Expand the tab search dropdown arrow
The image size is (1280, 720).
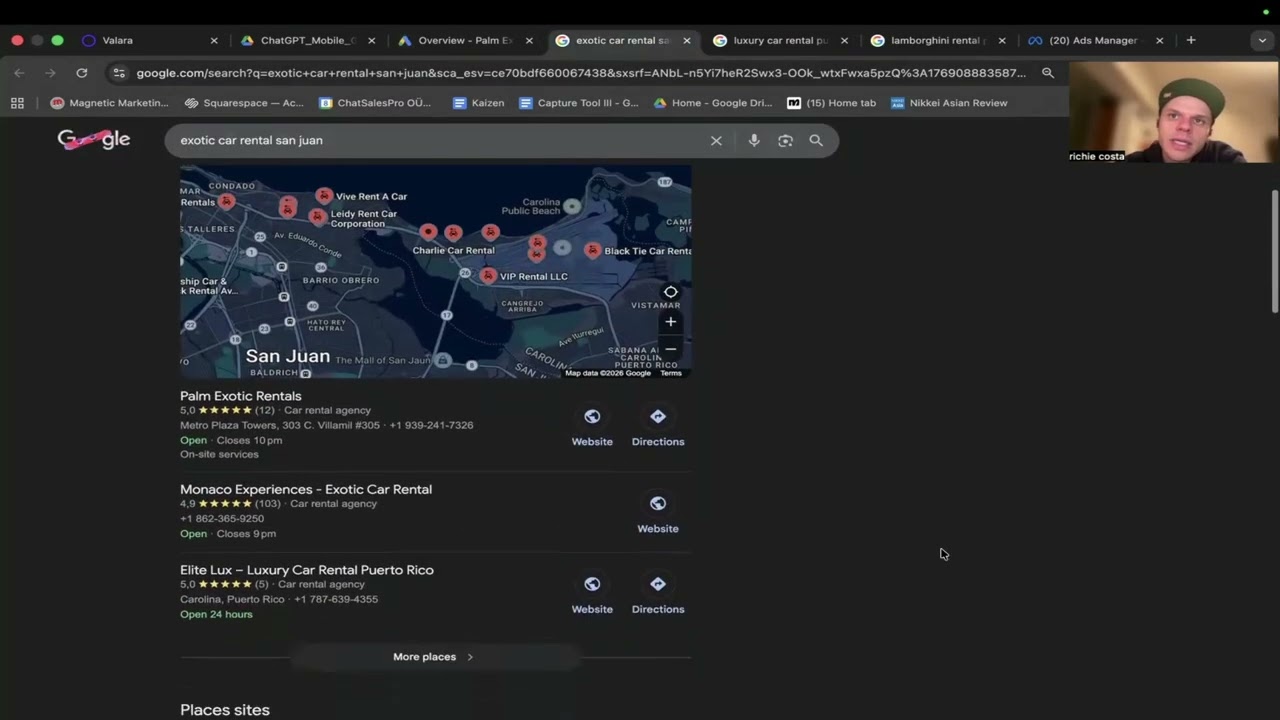click(1262, 41)
